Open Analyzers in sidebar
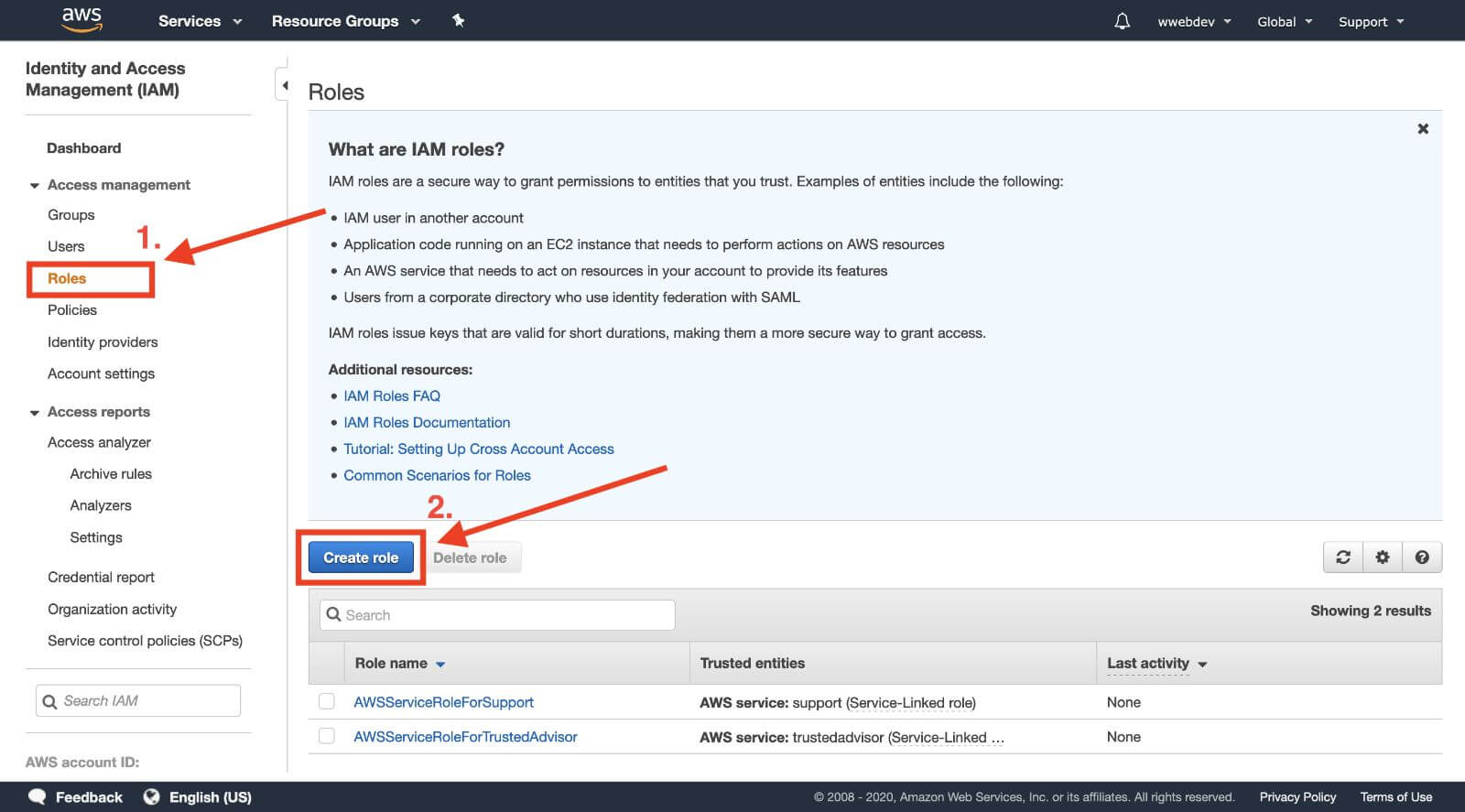The height and width of the screenshot is (812, 1465). click(x=101, y=505)
